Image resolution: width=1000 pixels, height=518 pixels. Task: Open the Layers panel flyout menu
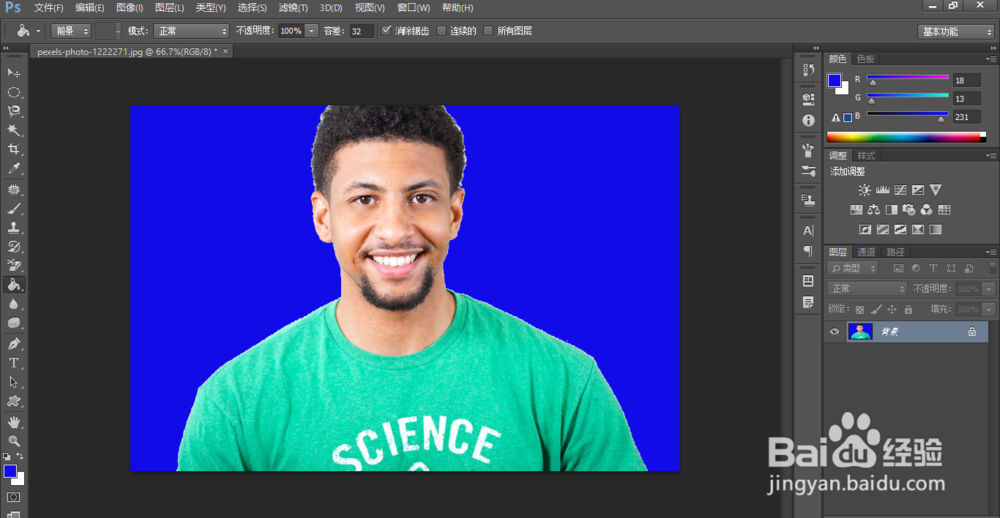[x=990, y=252]
